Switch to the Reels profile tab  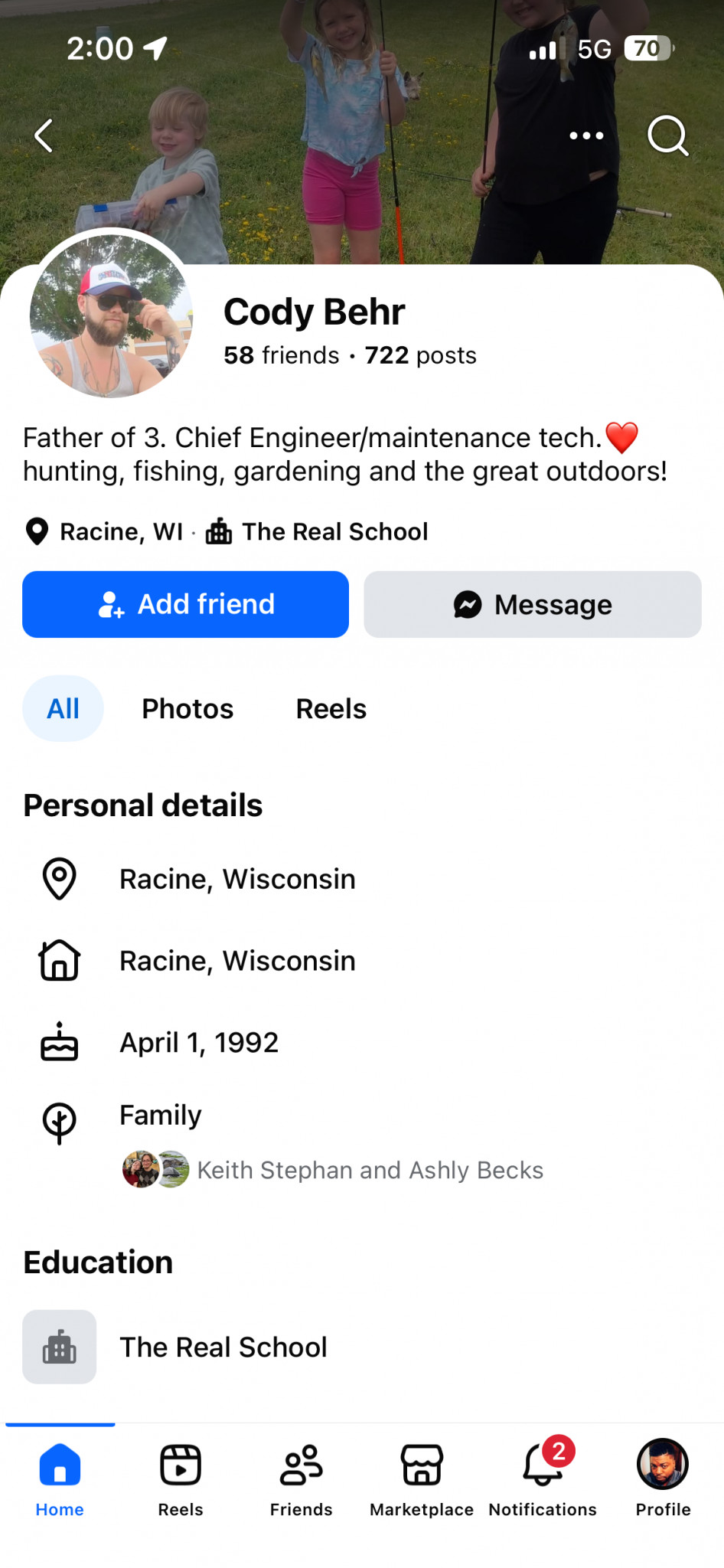[331, 709]
